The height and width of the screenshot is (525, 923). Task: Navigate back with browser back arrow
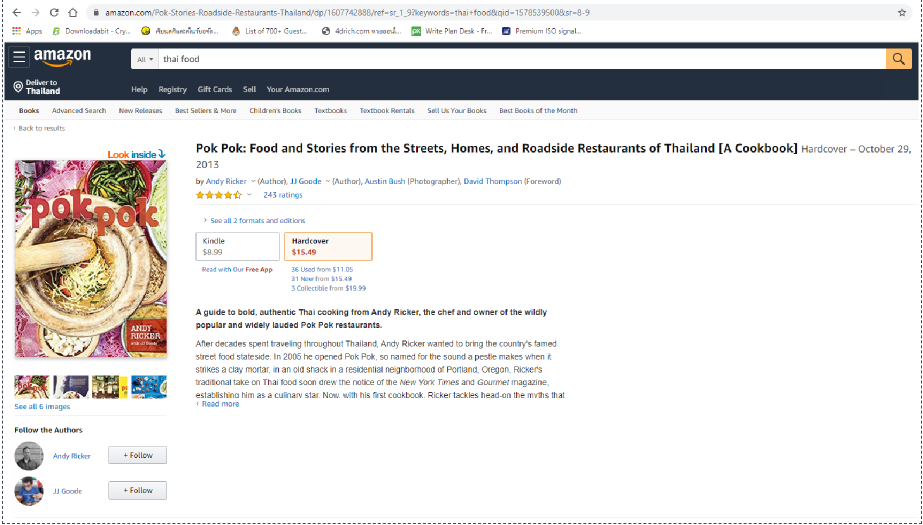pyautogui.click(x=16, y=12)
